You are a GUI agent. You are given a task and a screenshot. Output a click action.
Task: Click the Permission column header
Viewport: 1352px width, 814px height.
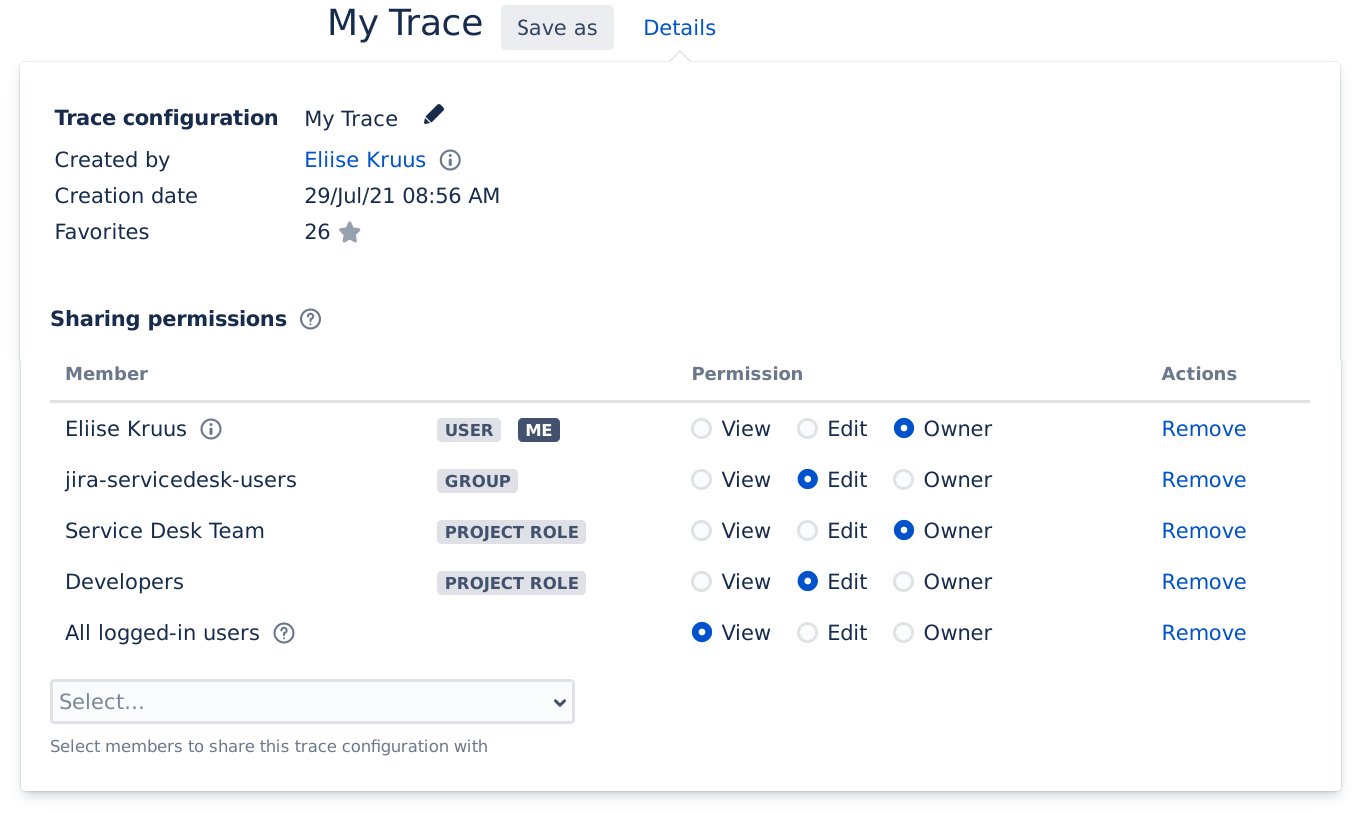[x=747, y=374]
